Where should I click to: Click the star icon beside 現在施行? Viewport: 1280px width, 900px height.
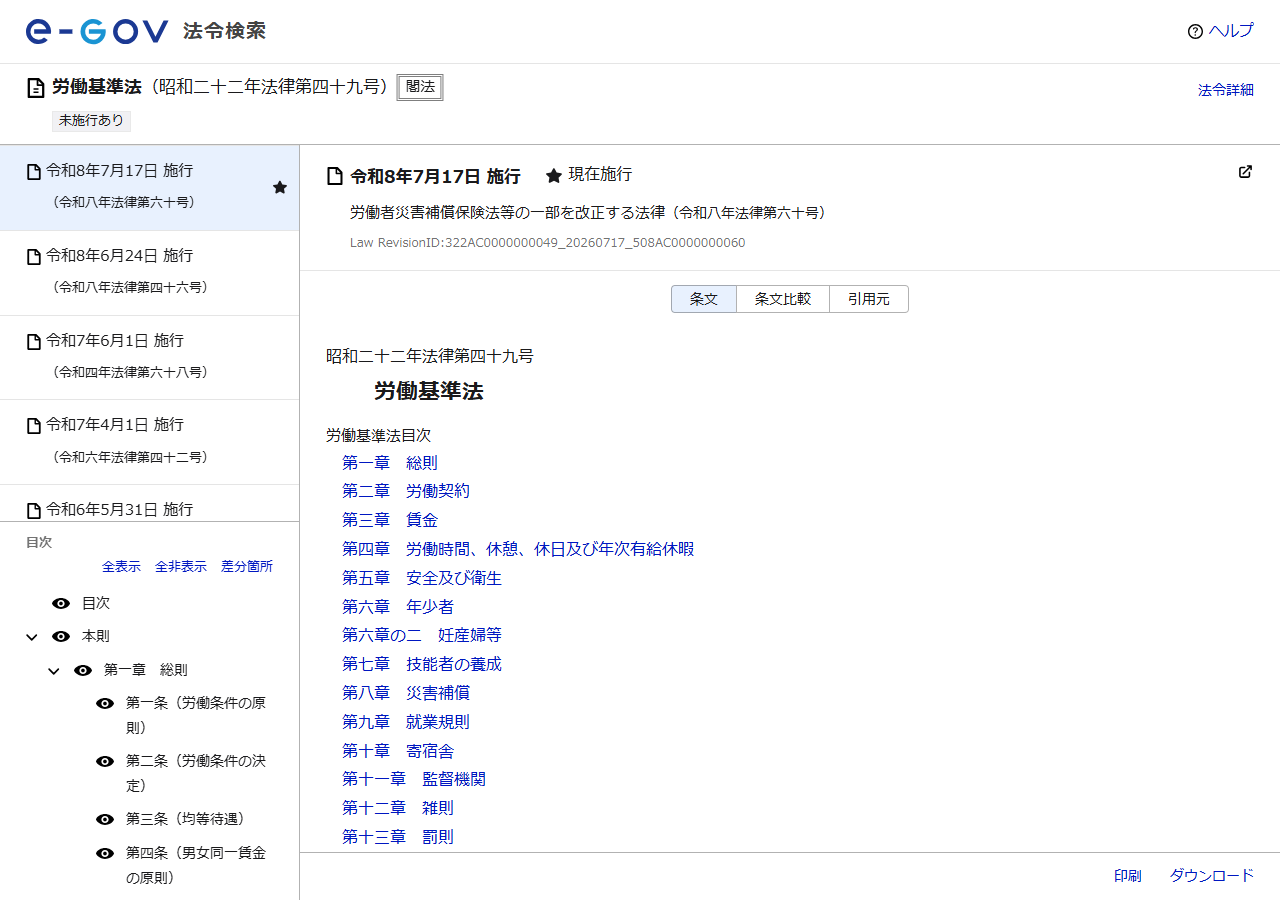pos(554,176)
